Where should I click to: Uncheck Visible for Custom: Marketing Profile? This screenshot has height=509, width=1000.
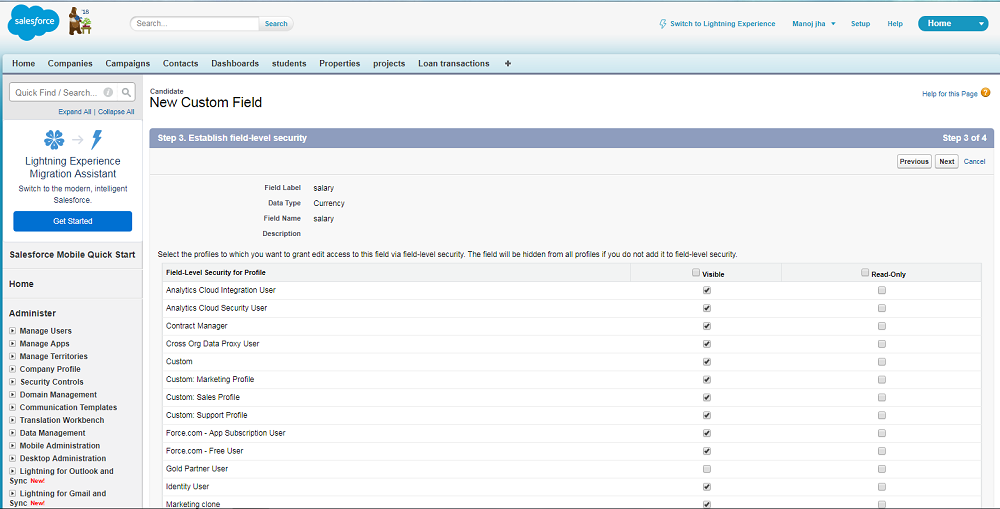(707, 380)
